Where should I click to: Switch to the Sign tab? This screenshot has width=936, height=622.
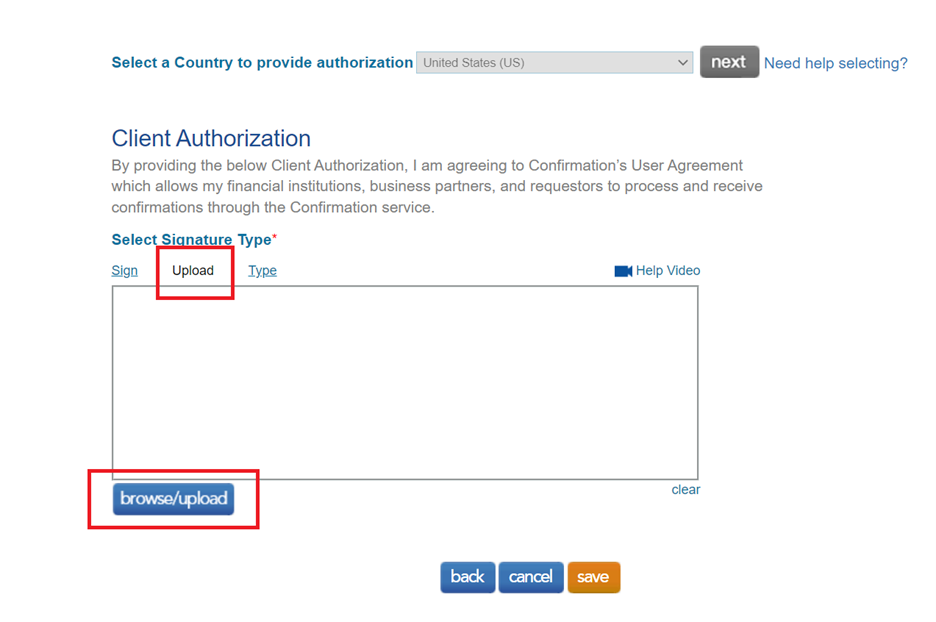(124, 270)
